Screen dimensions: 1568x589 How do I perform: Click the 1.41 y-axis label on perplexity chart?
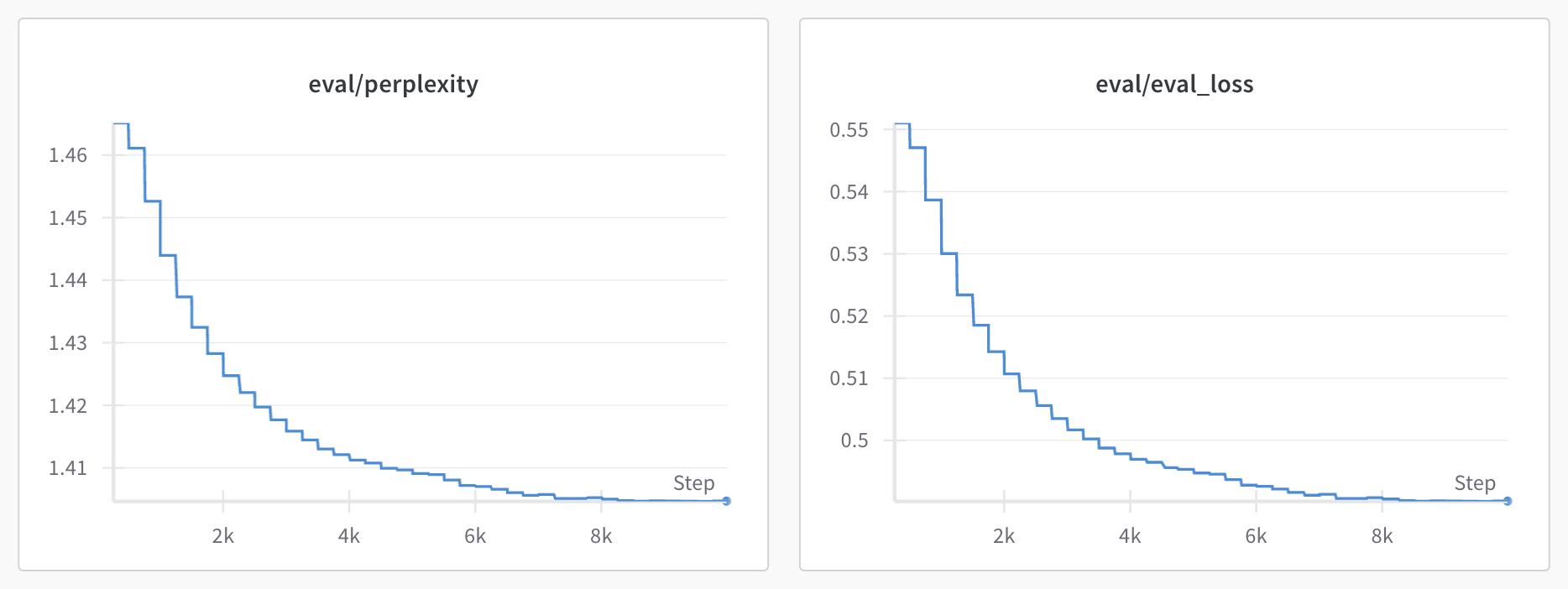pos(68,468)
